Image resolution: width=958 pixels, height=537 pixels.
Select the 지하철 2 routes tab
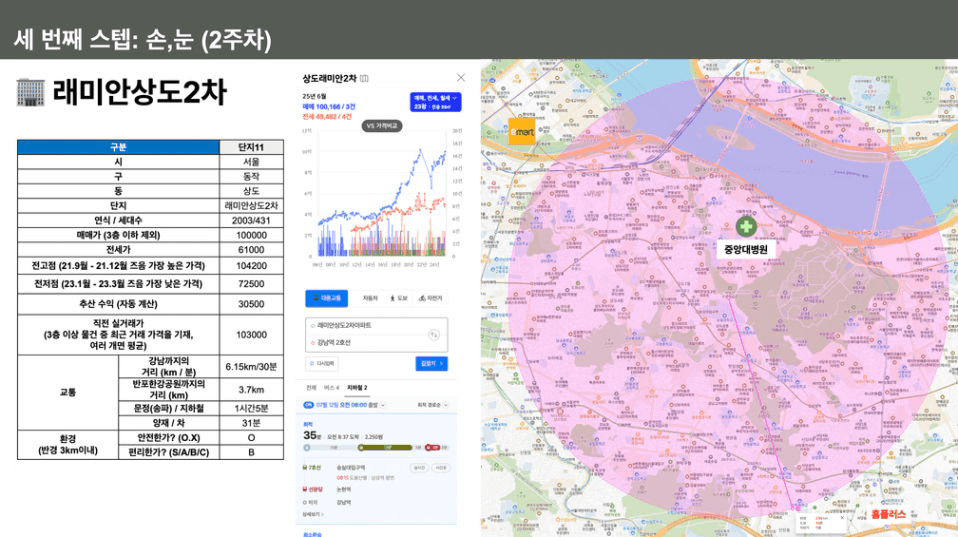[357, 388]
